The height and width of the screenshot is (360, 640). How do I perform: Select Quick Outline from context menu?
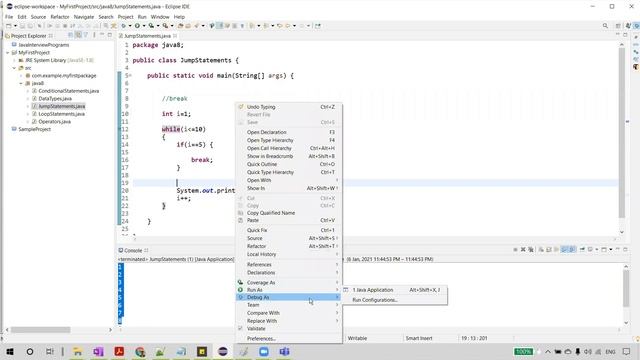click(x=289, y=164)
